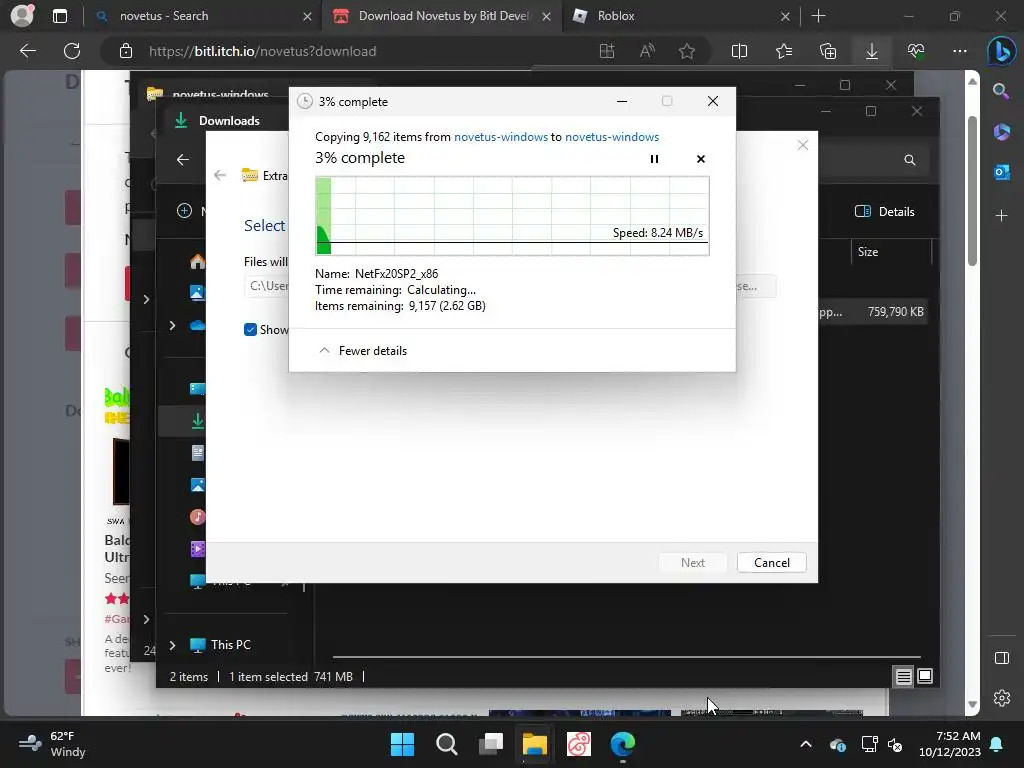Switch to the Roblox browser tab
The height and width of the screenshot is (768, 1024).
680,16
